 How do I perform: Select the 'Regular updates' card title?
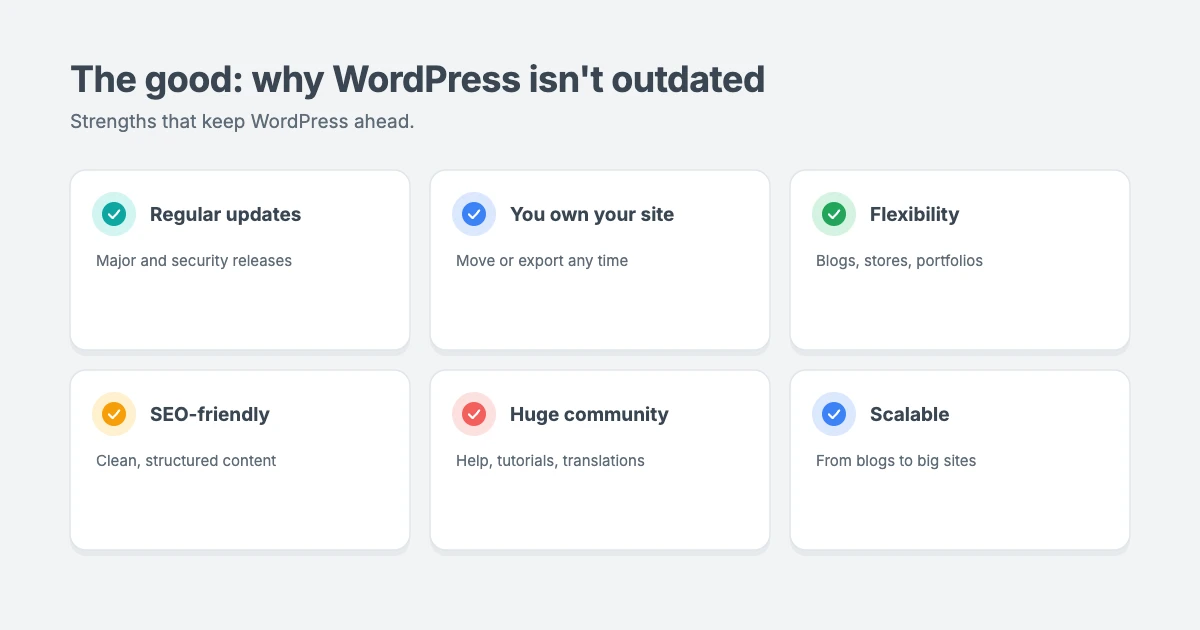tap(225, 214)
